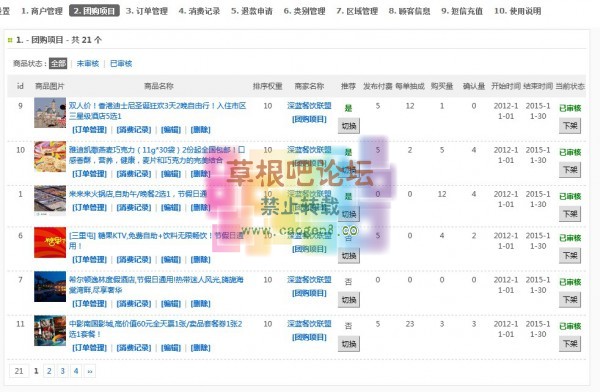Screen dimensions: 600x392
Task: Open [订单管理] for id 9 row
Action: pyautogui.click(x=90, y=130)
